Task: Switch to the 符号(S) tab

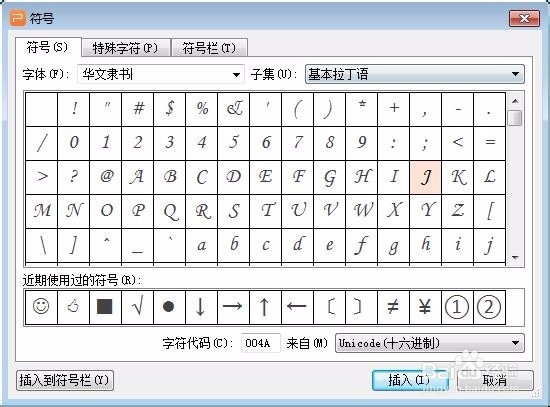Action: tap(48, 47)
